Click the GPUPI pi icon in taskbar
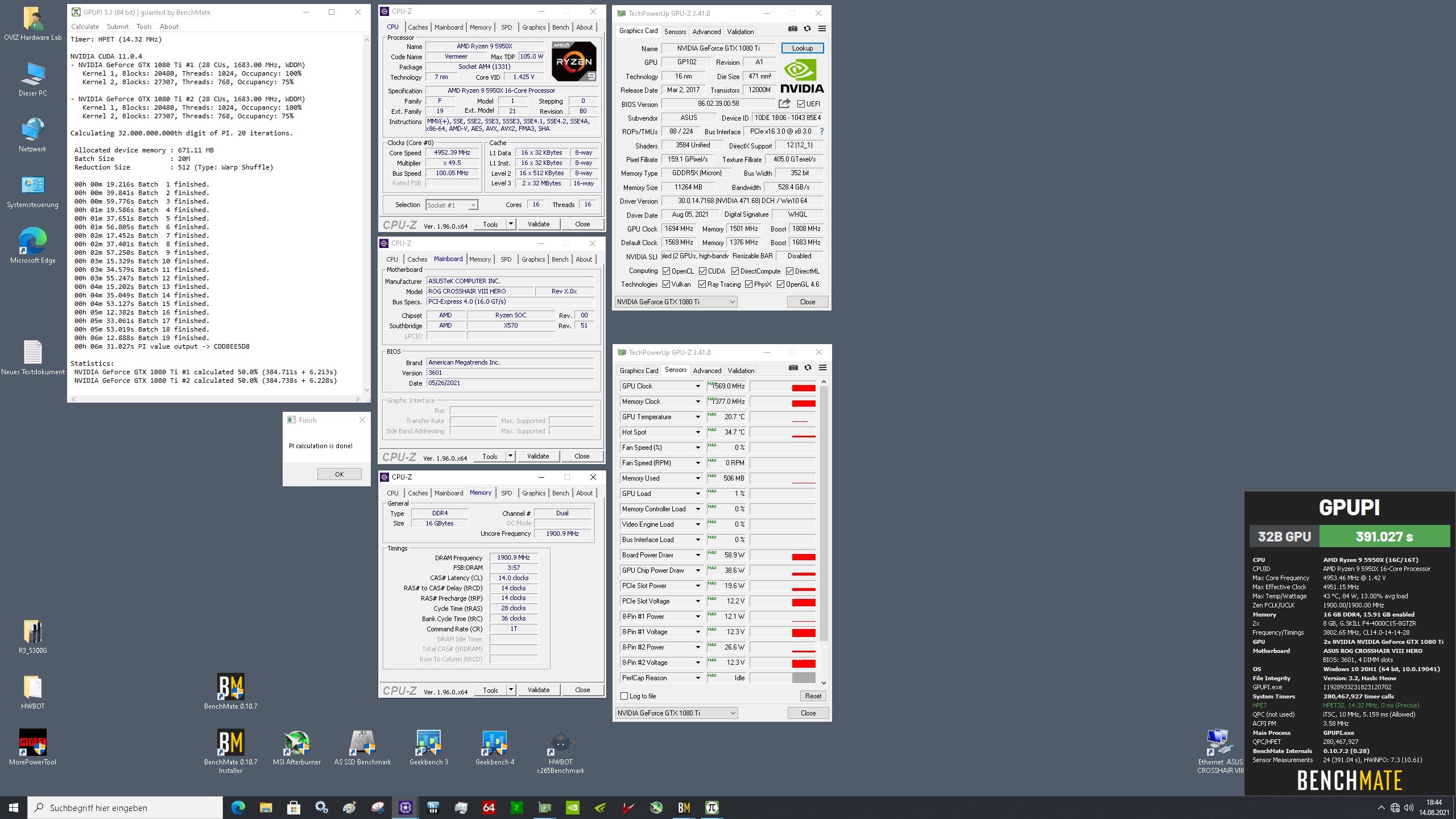Screen dimensions: 1456x819 712,807
